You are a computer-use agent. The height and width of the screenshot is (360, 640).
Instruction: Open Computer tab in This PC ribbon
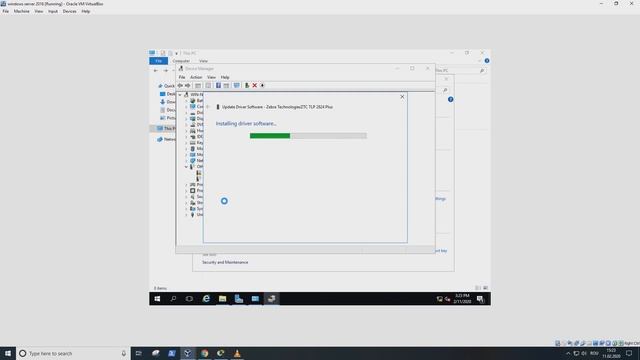pos(181,61)
